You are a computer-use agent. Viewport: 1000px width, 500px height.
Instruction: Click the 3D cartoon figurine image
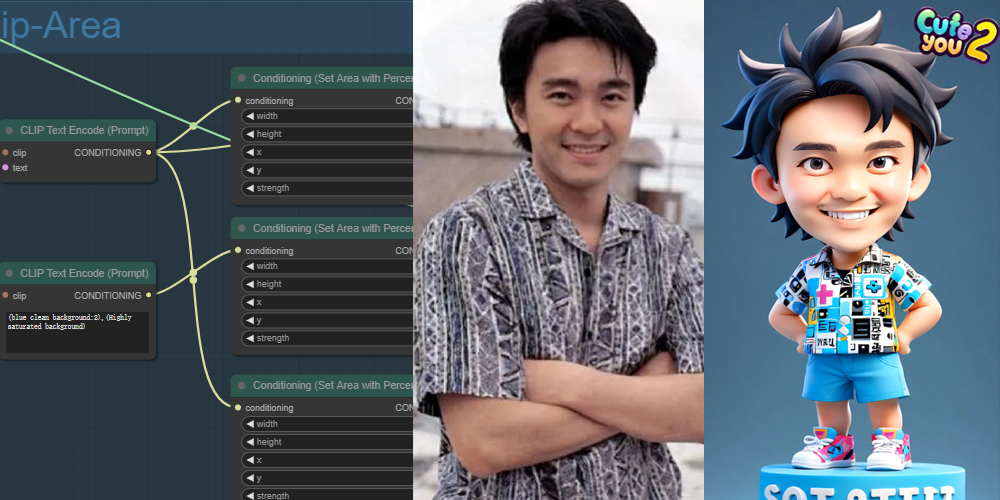(852, 250)
